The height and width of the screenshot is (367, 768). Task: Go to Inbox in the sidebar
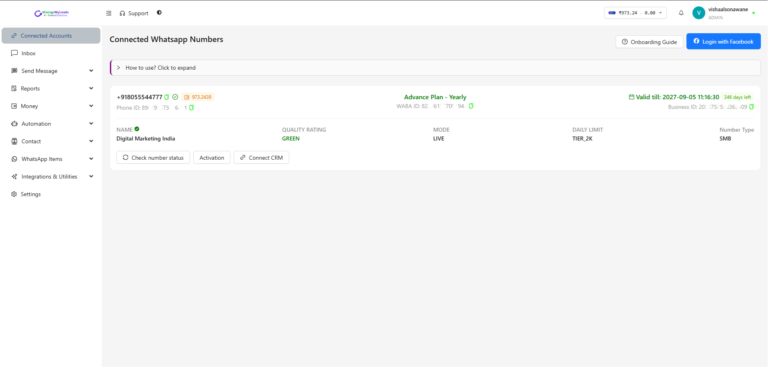tap(51, 53)
